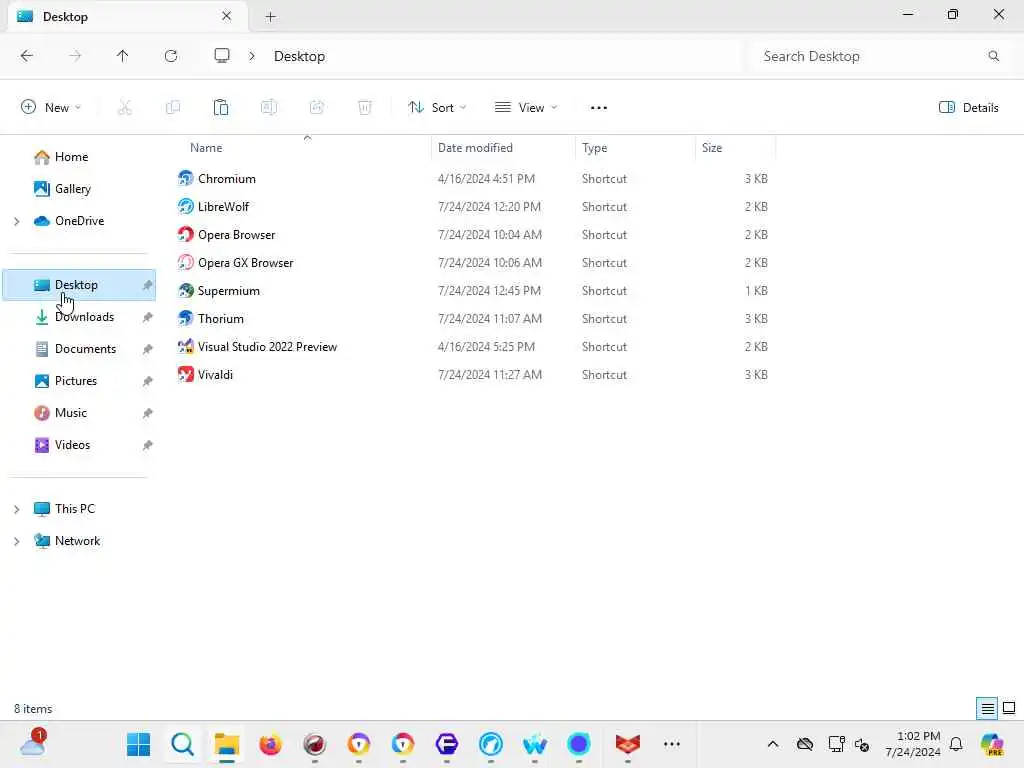Click the Opera GX Browser shortcut icon
This screenshot has width=1024, height=768.
click(185, 263)
